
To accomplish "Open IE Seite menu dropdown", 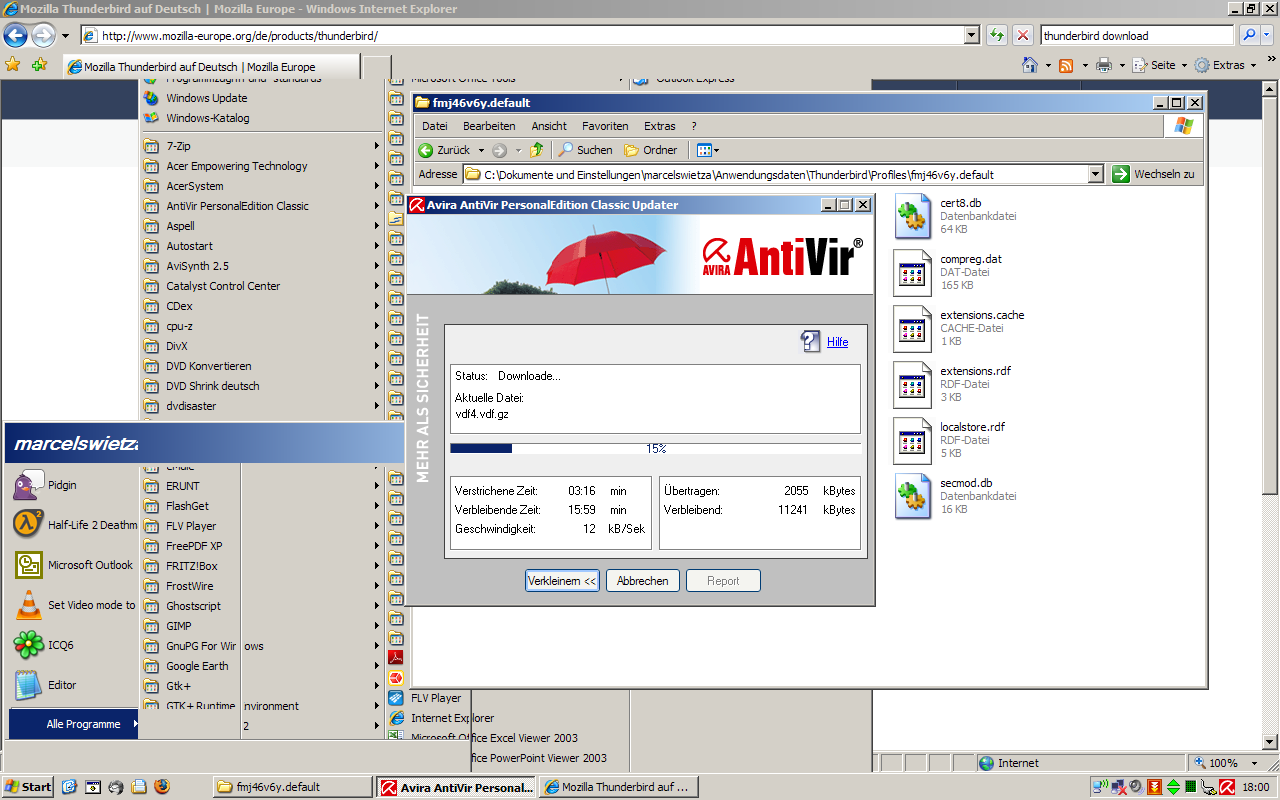I will [x=1162, y=65].
